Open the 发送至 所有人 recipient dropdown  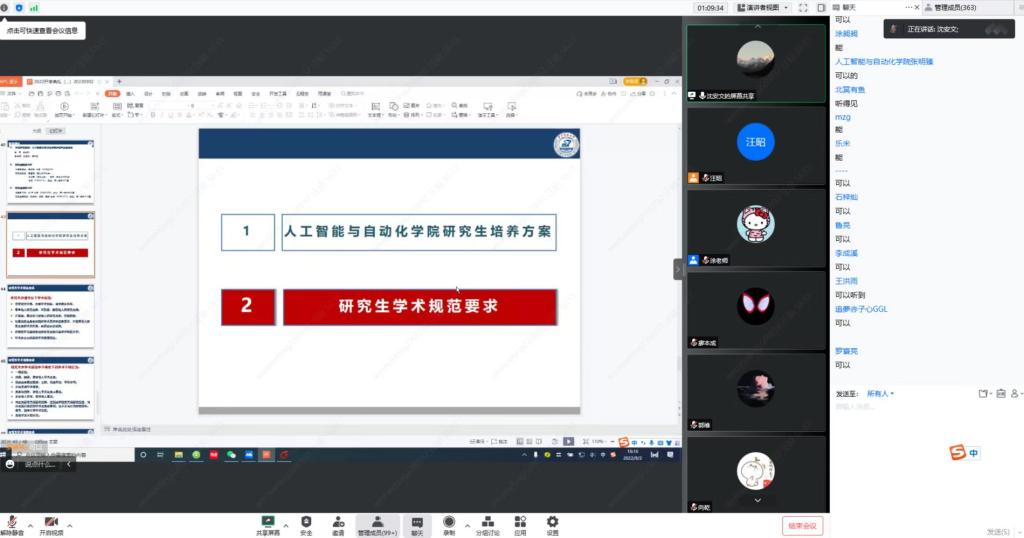coord(880,394)
